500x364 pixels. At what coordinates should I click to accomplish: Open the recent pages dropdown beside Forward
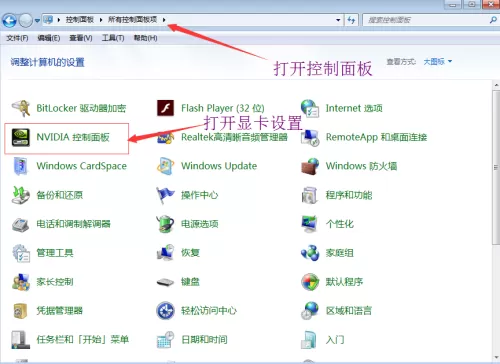(x=37, y=21)
